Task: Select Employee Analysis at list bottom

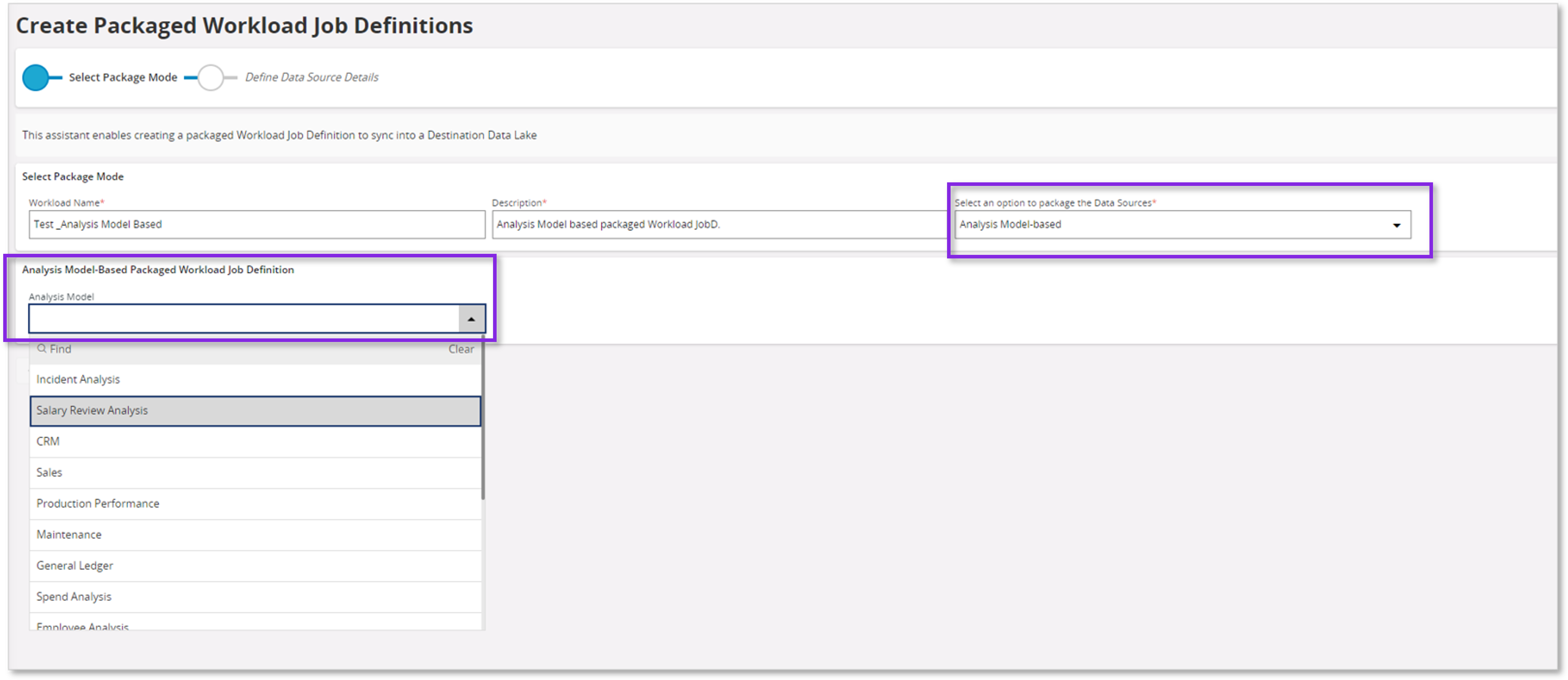Action: (255, 622)
